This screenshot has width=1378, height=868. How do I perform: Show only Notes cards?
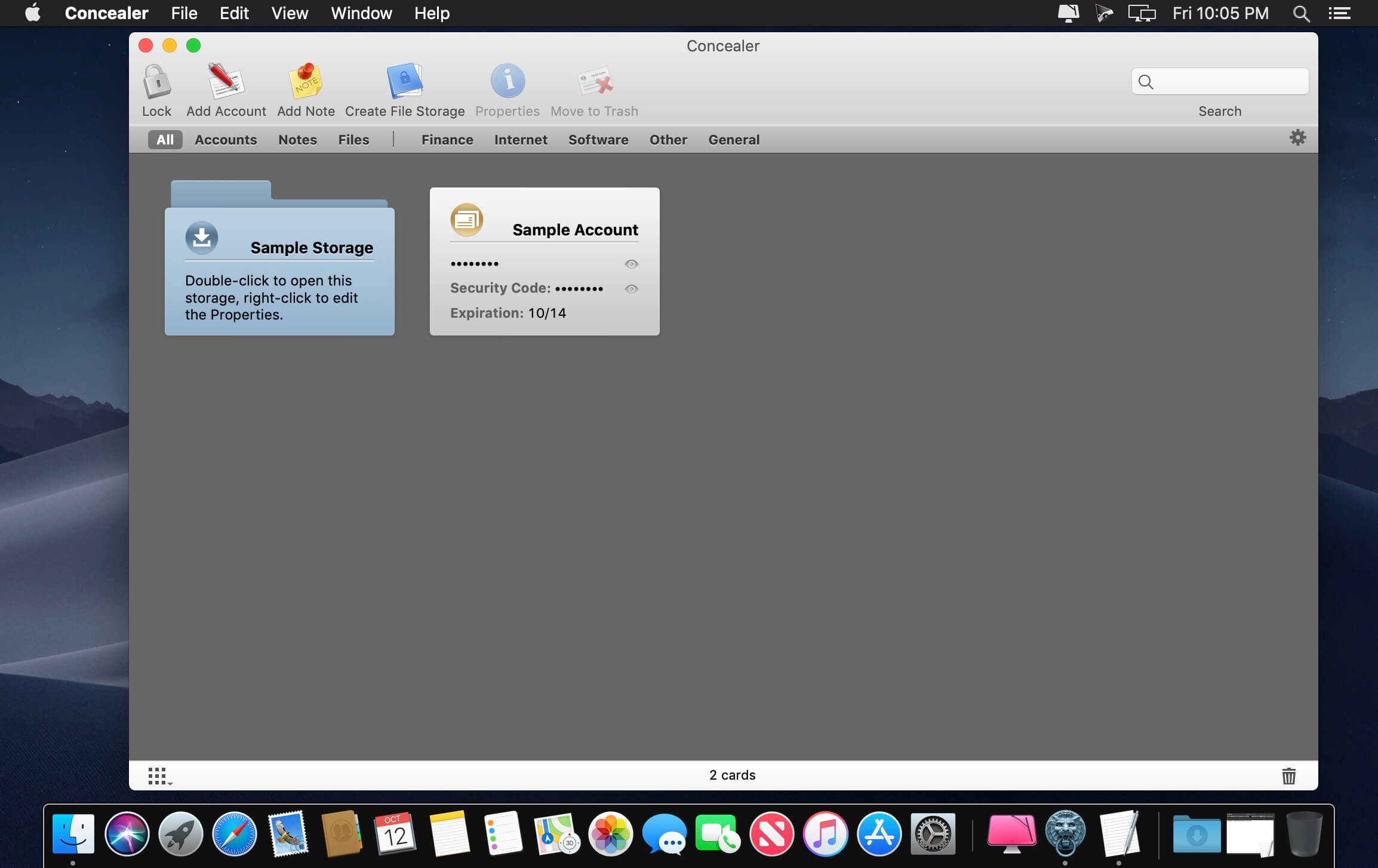pyautogui.click(x=297, y=140)
